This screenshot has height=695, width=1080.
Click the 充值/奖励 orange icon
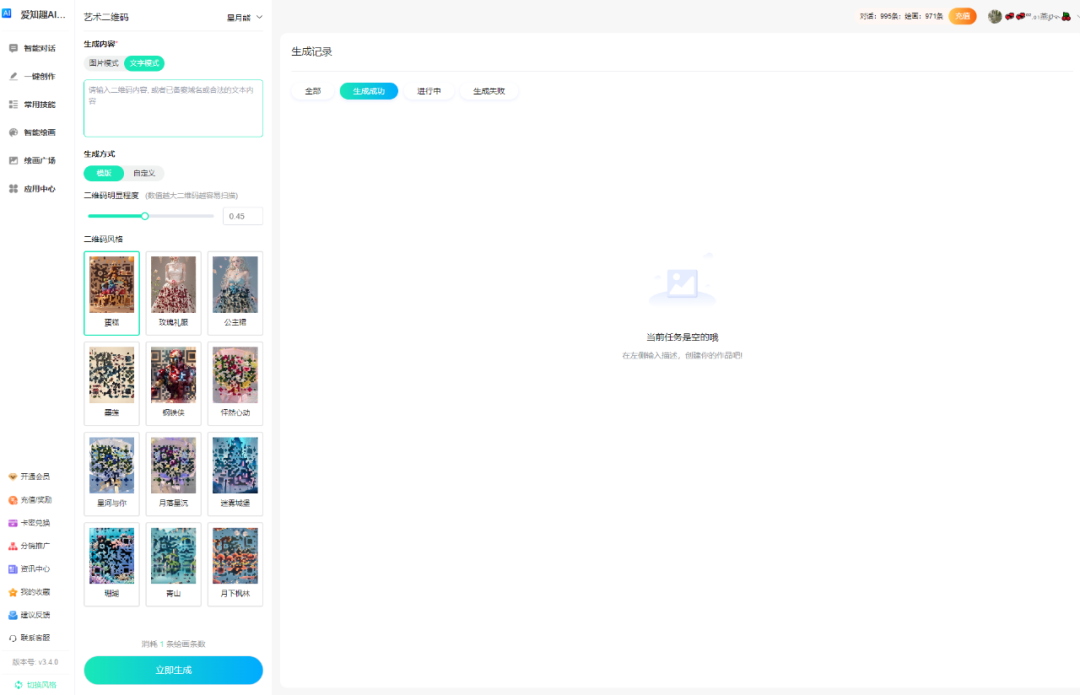(x=12, y=500)
